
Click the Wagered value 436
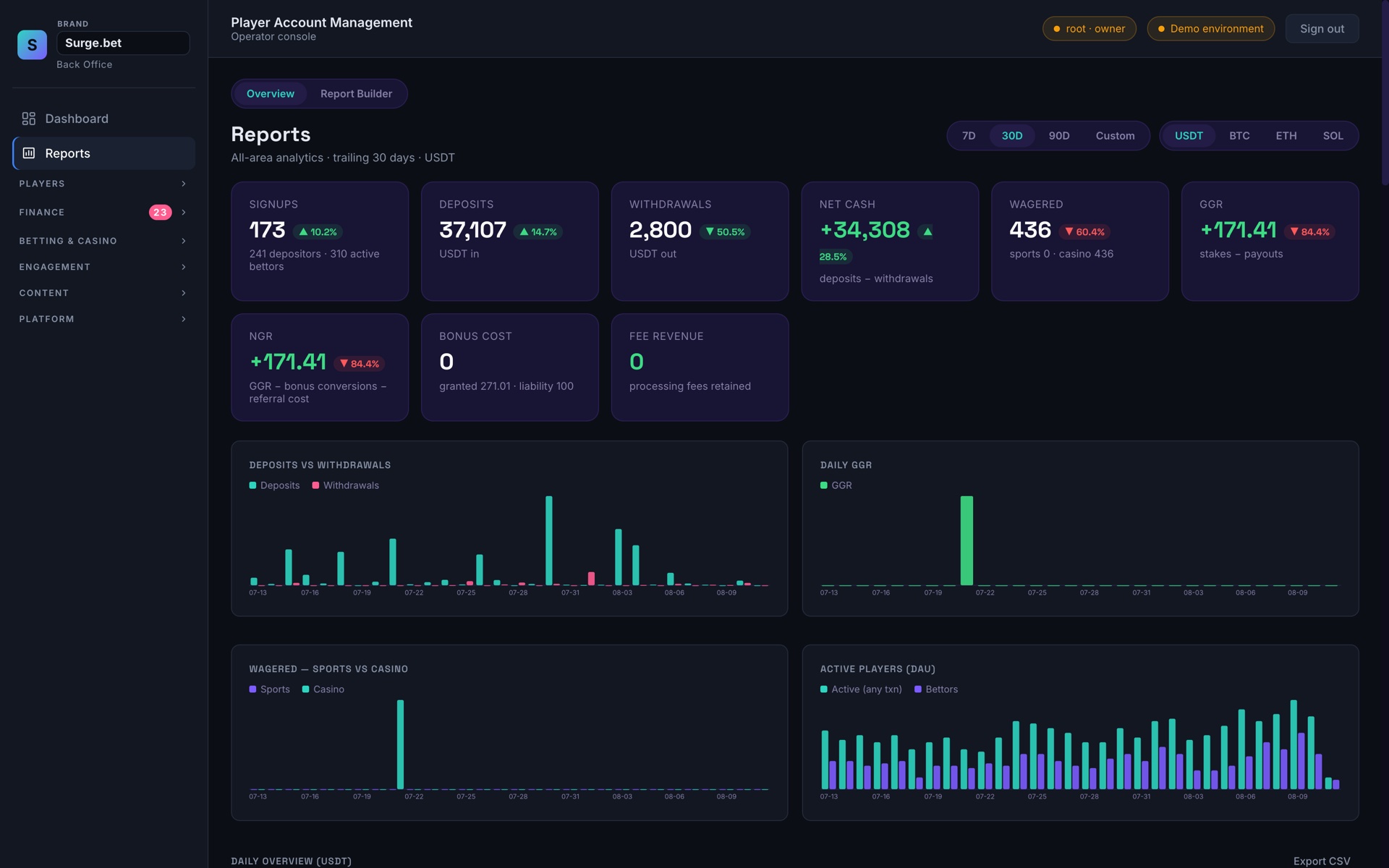1029,230
